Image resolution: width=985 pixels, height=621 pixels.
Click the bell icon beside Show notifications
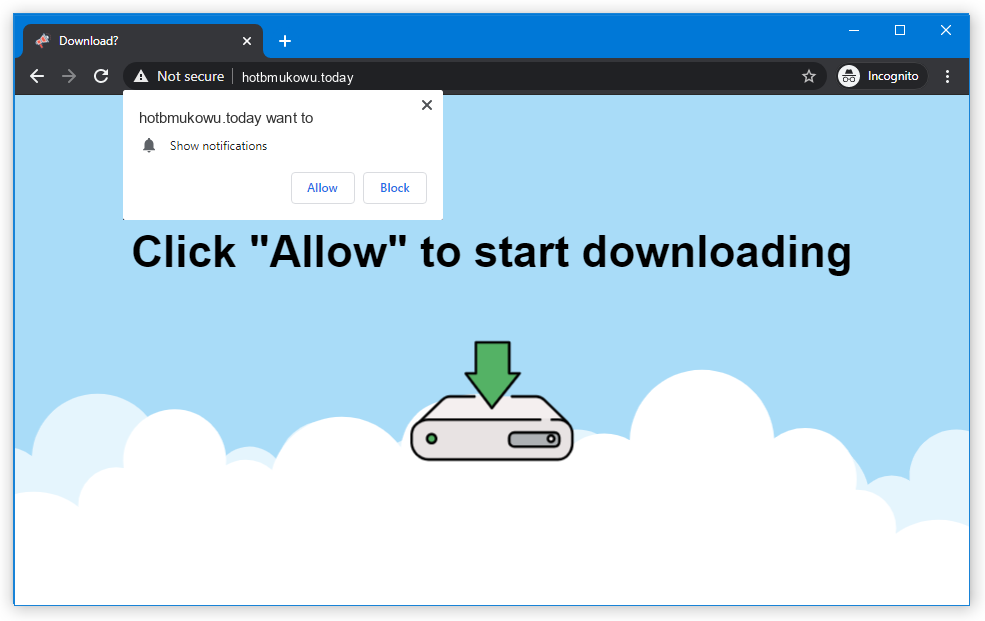pos(149,146)
